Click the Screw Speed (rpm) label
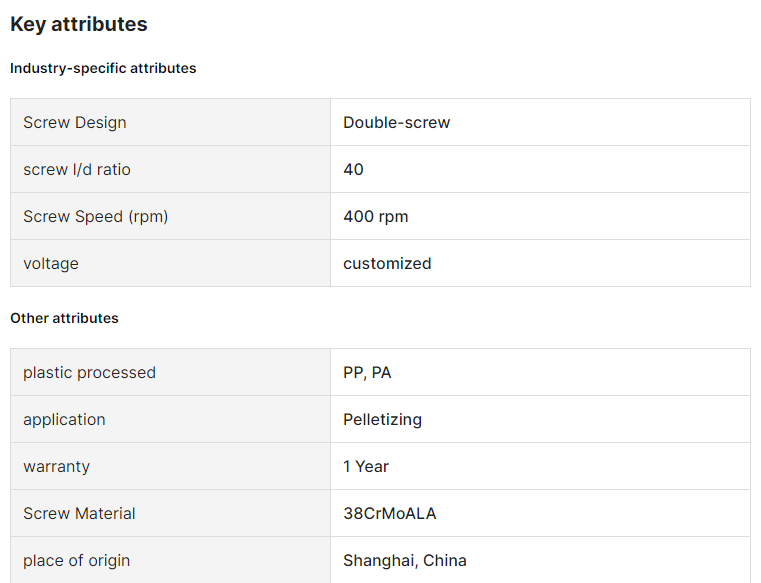The height and width of the screenshot is (583, 761). 96,217
